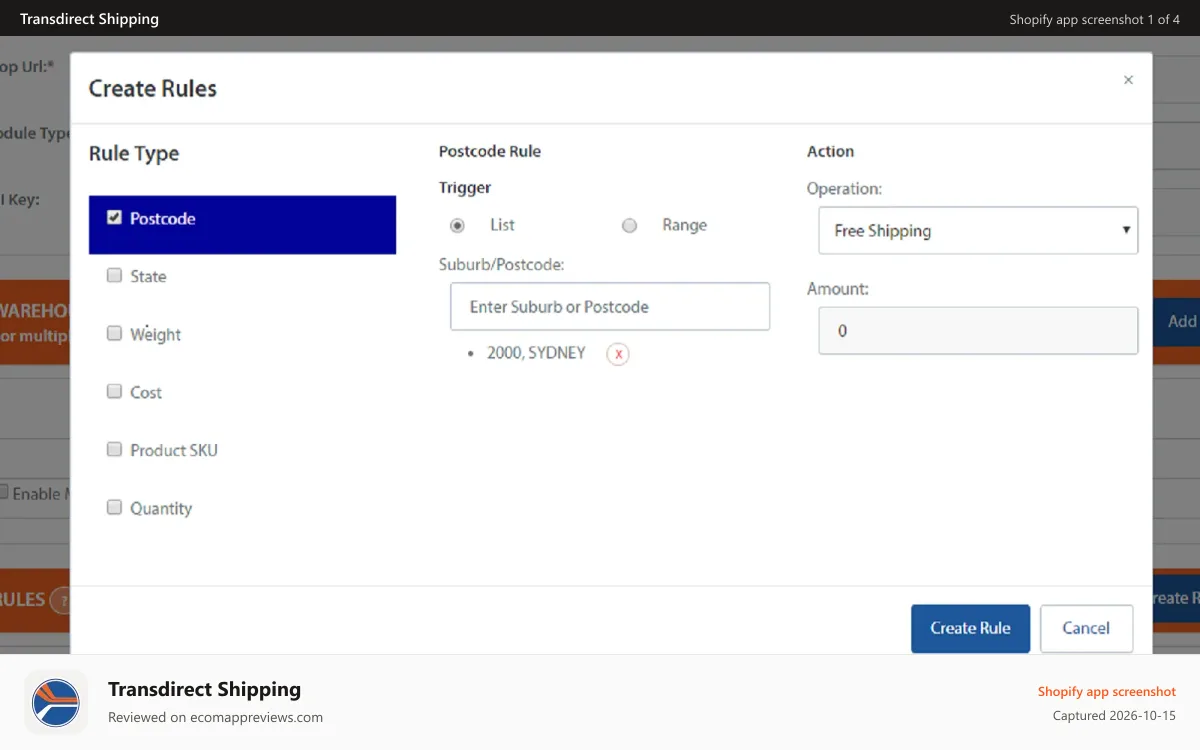This screenshot has width=1200, height=750.
Task: Click the Rule Type heading
Action: tap(134, 153)
